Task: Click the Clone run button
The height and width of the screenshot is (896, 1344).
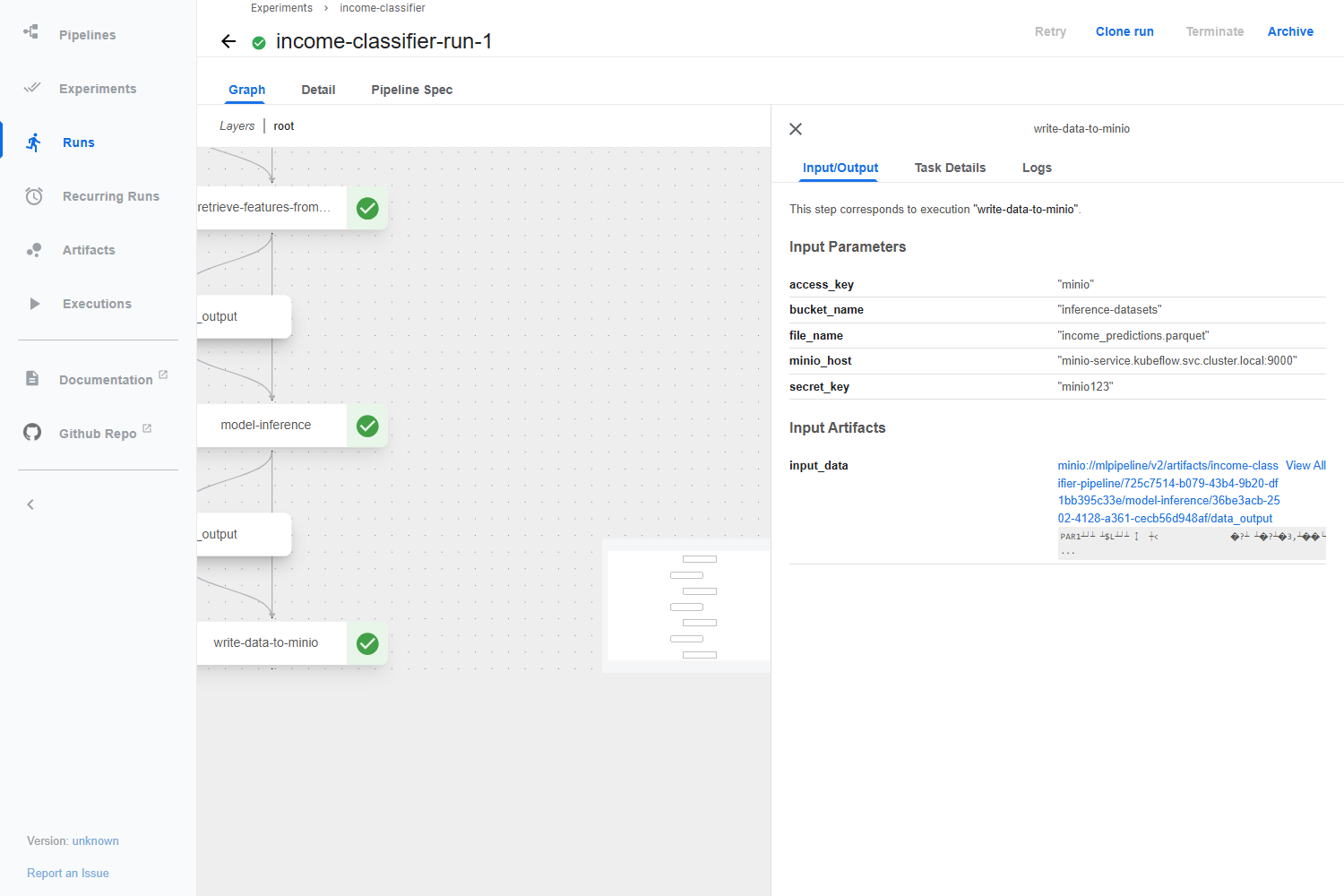Action: click(1124, 31)
